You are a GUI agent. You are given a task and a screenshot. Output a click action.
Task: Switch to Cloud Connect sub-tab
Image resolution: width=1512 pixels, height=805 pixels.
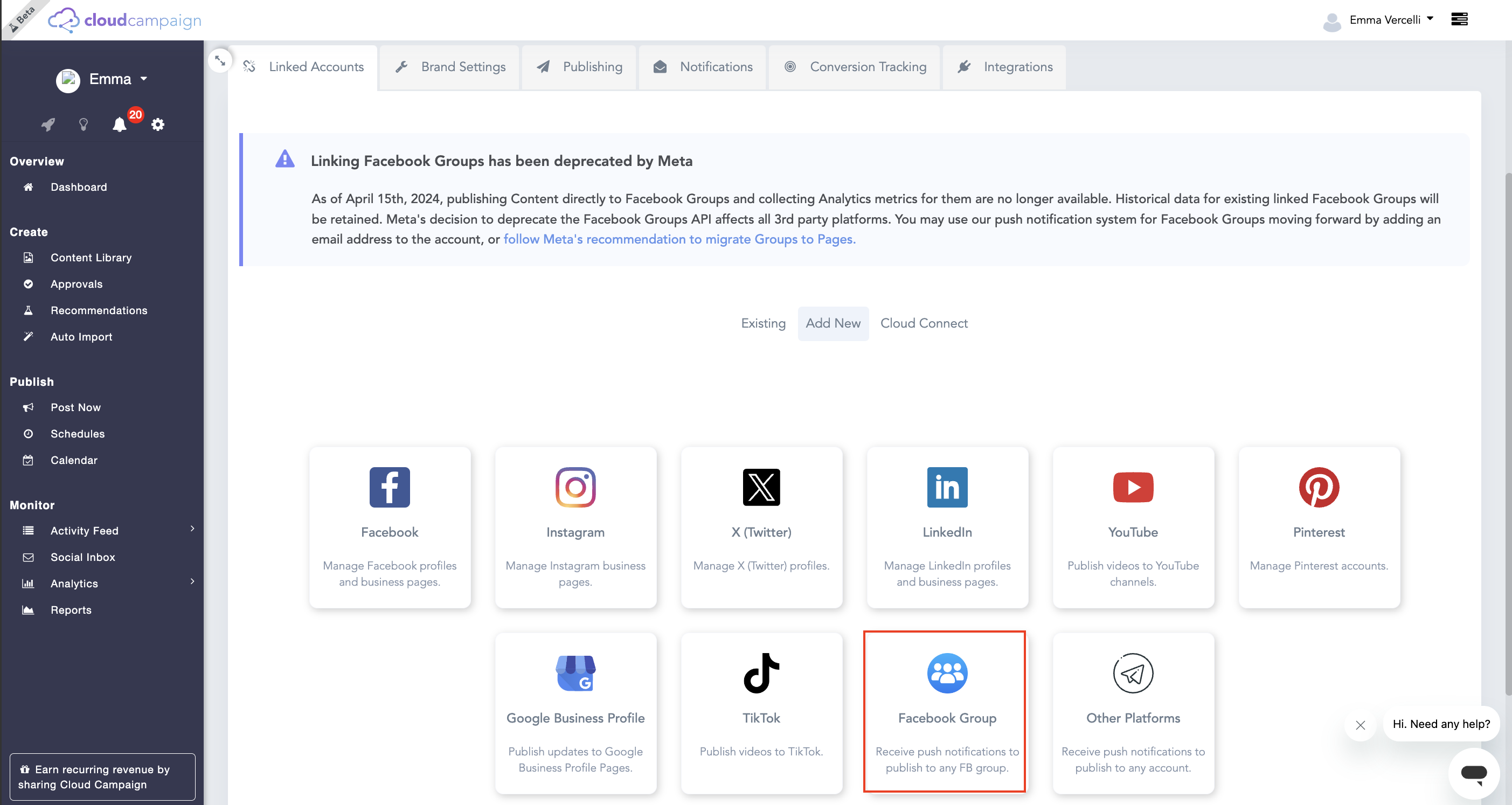click(x=924, y=323)
